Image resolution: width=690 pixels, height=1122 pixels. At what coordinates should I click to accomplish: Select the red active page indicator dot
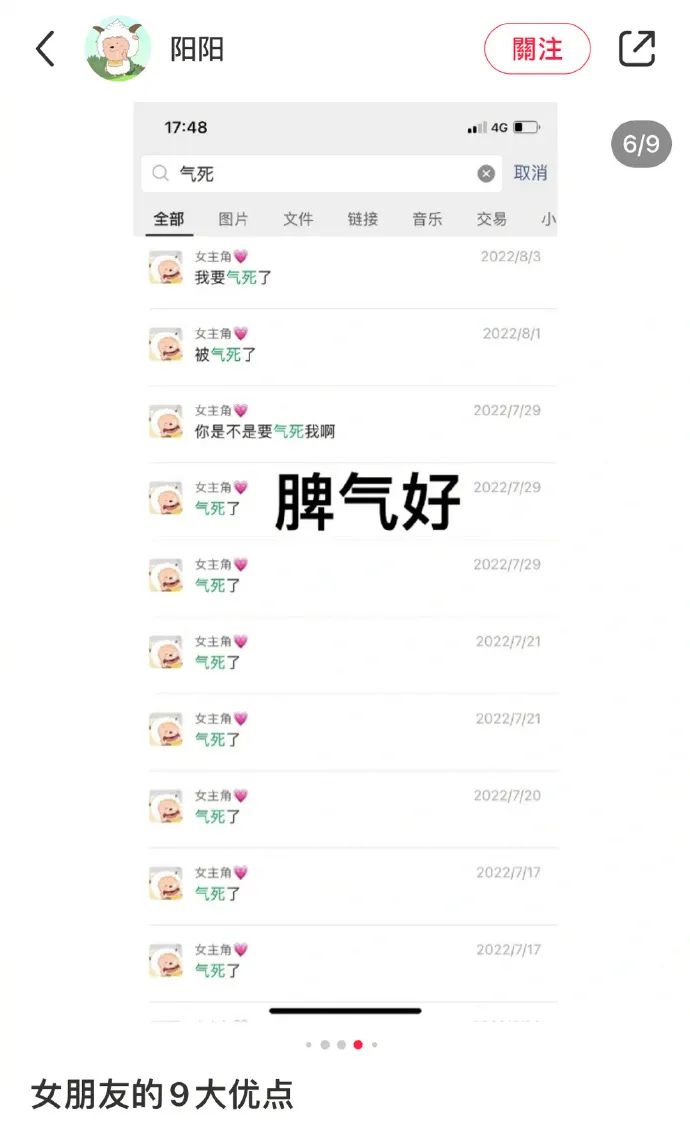point(358,1045)
